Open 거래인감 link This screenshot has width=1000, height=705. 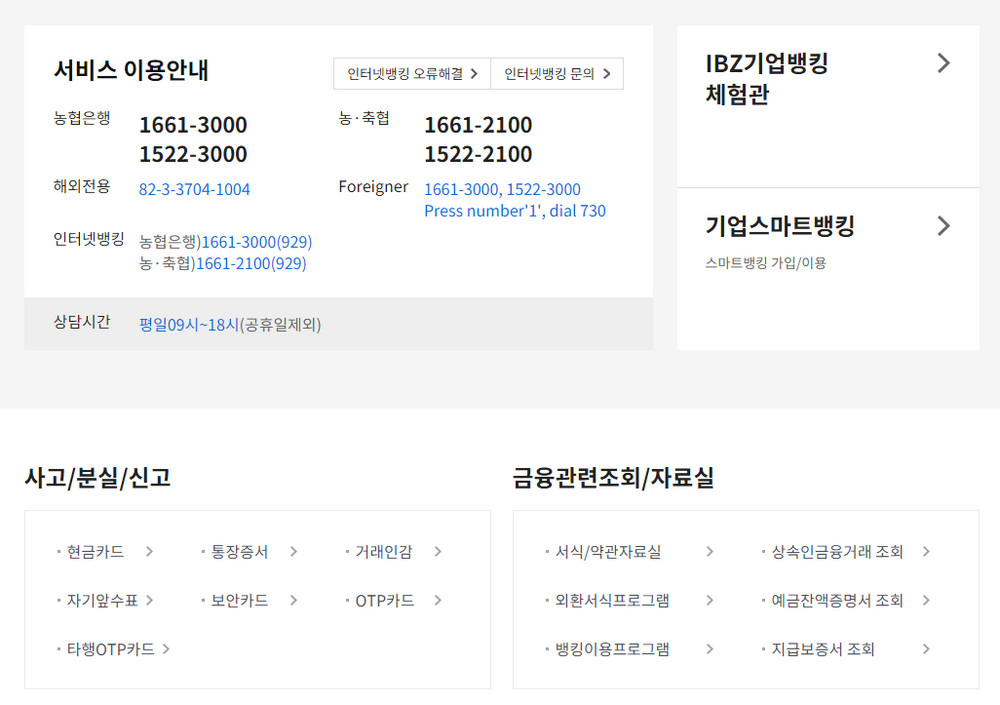click(x=383, y=552)
